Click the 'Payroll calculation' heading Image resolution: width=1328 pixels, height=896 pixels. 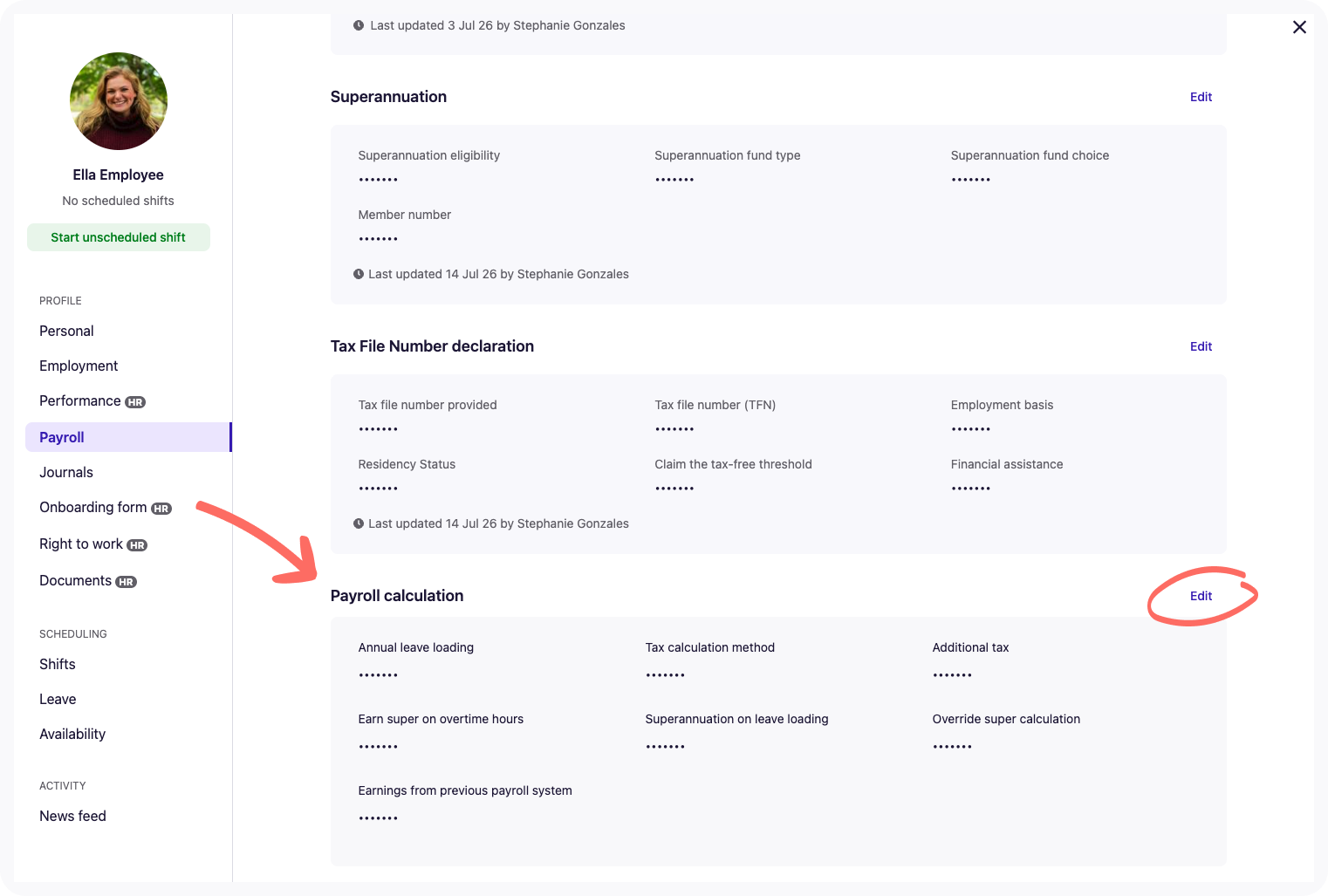coord(397,596)
